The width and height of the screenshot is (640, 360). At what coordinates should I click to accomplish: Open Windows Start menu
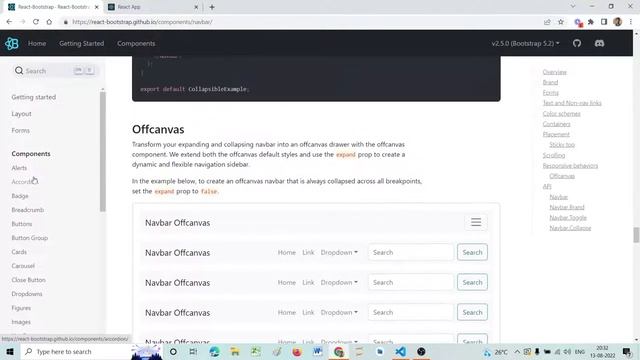(10, 351)
